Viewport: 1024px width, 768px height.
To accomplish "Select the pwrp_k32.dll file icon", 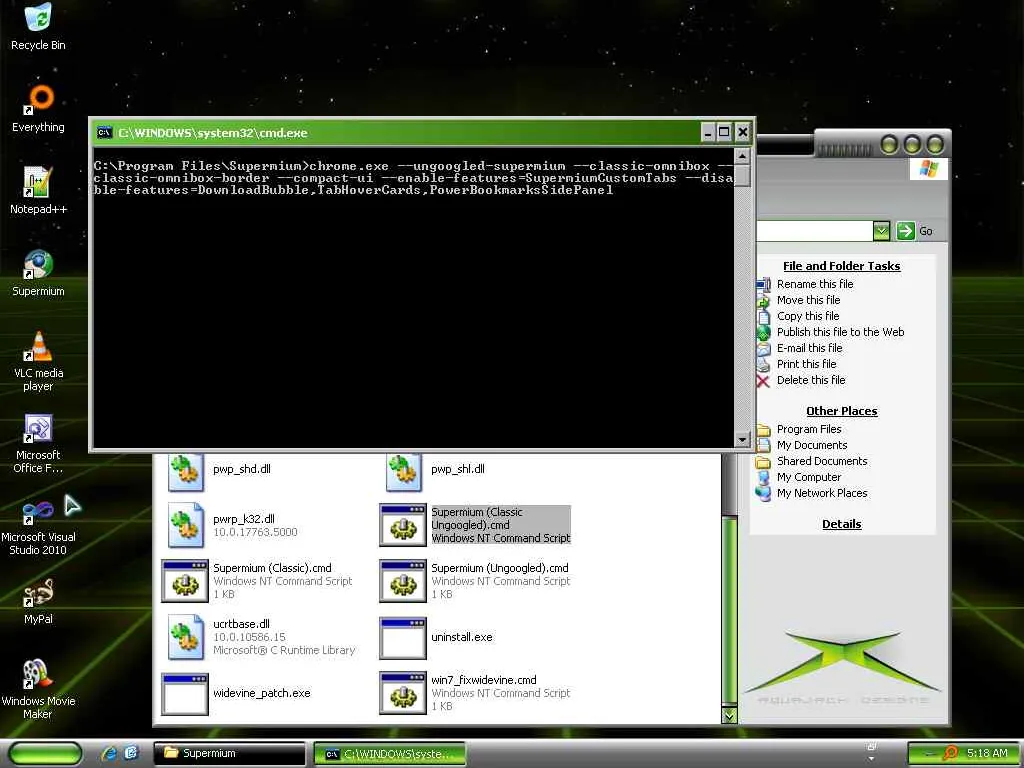I will coord(185,524).
